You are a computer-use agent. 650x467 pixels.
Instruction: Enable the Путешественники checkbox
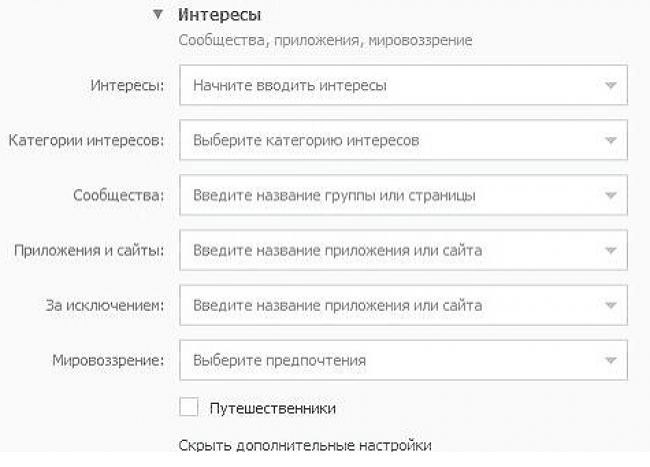tap(188, 408)
